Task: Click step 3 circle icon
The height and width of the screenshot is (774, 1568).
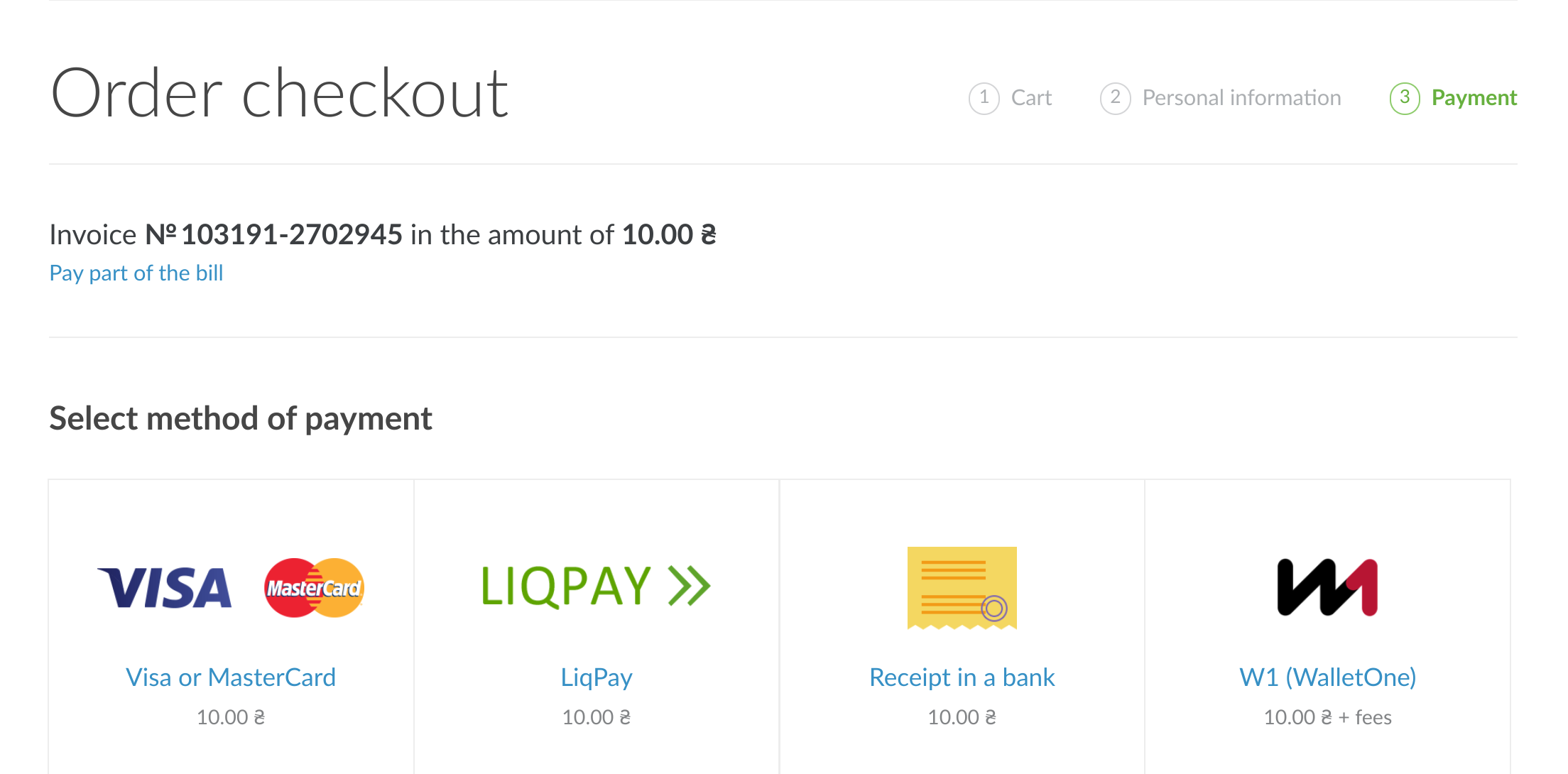Action: tap(1404, 98)
